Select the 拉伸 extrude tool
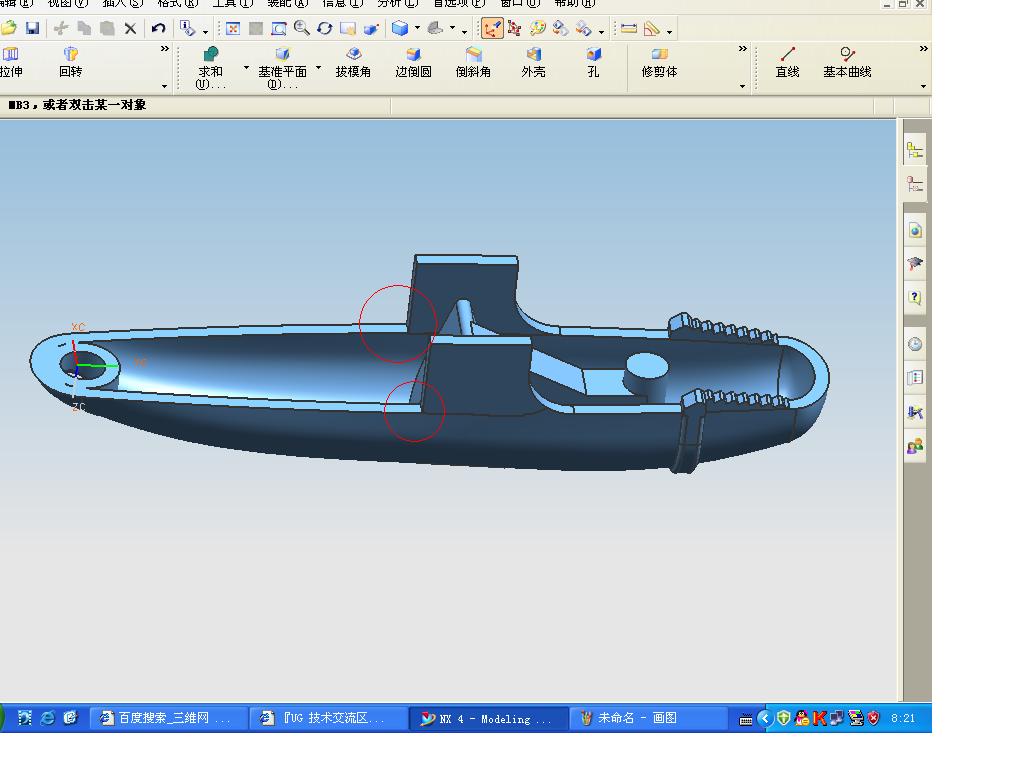This screenshot has width=1024, height=768. click(11, 63)
